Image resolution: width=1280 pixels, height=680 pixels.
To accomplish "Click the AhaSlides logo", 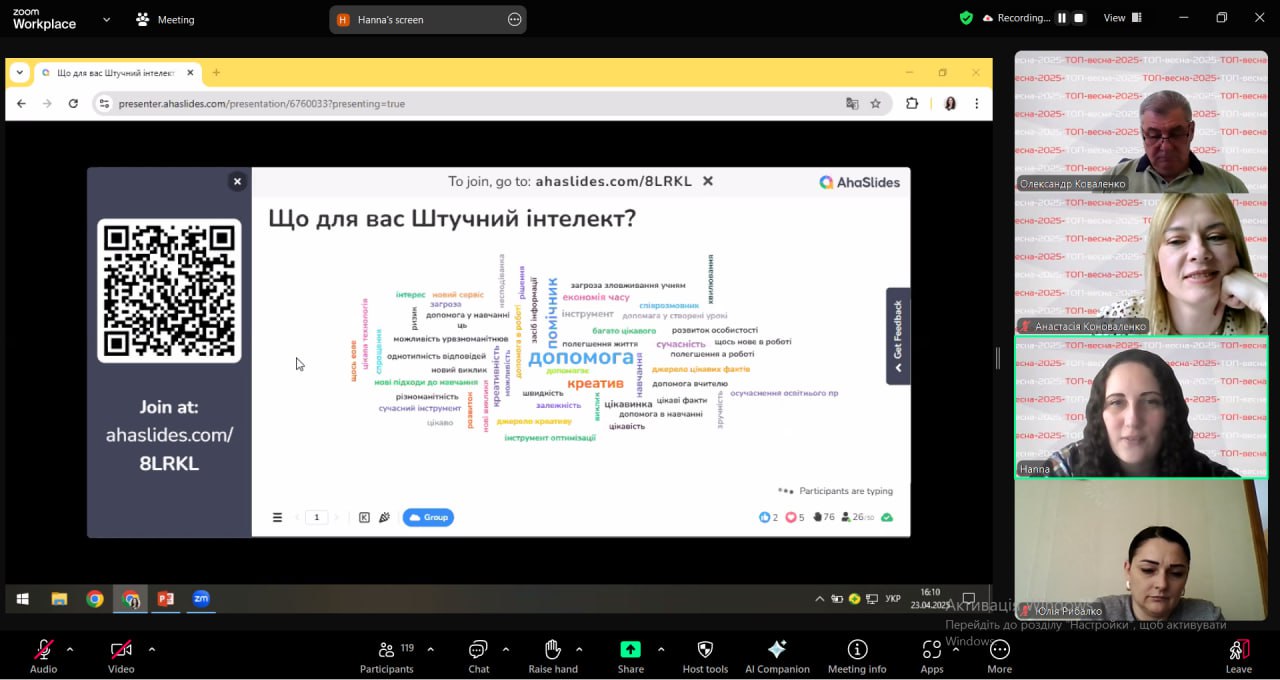I will tap(859, 182).
